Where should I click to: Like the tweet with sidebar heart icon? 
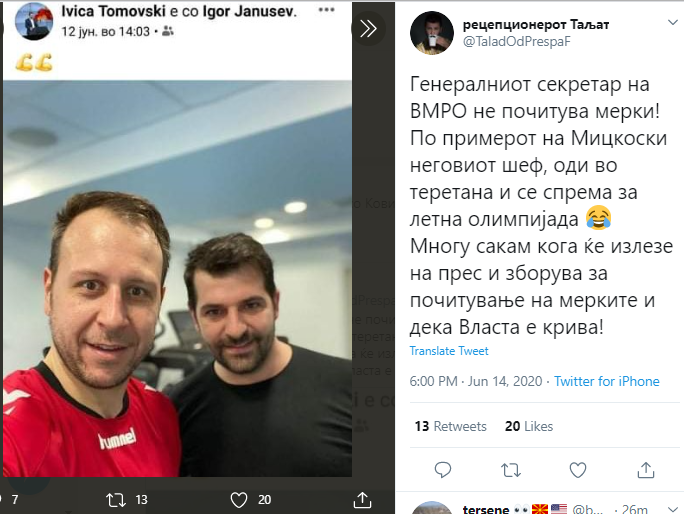coord(578,470)
